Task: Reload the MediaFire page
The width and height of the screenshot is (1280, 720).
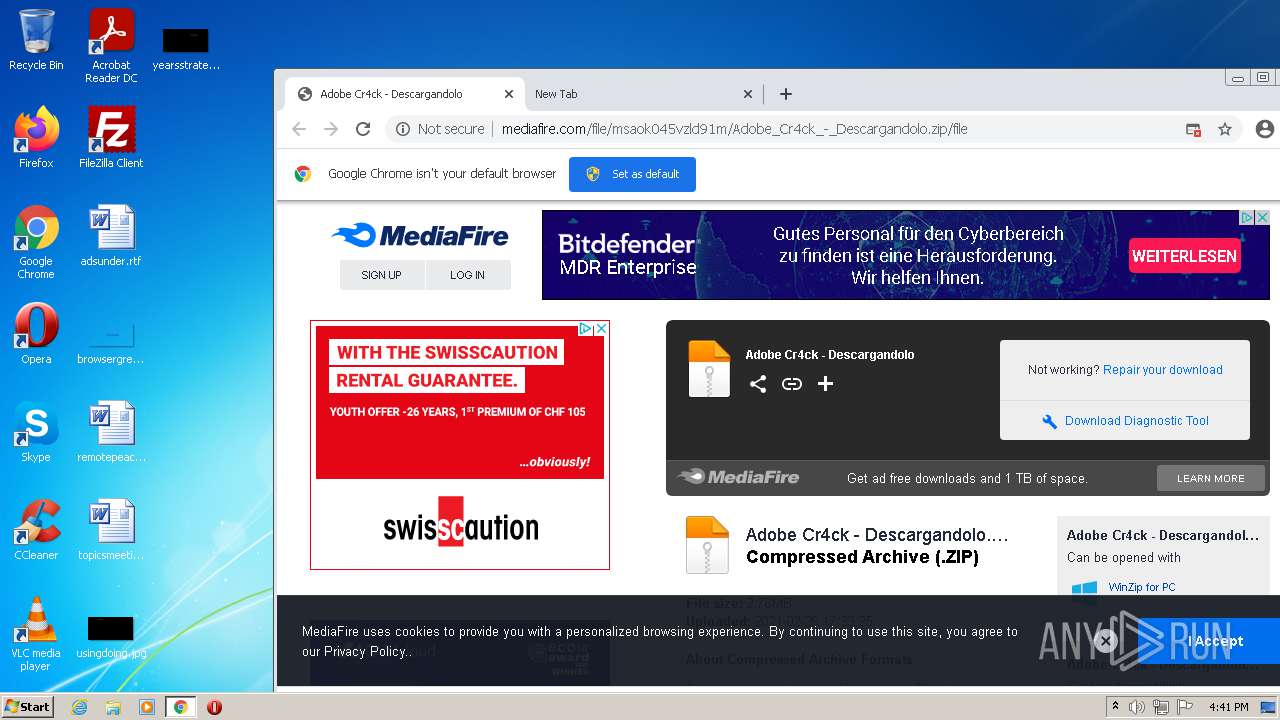Action: [x=363, y=129]
